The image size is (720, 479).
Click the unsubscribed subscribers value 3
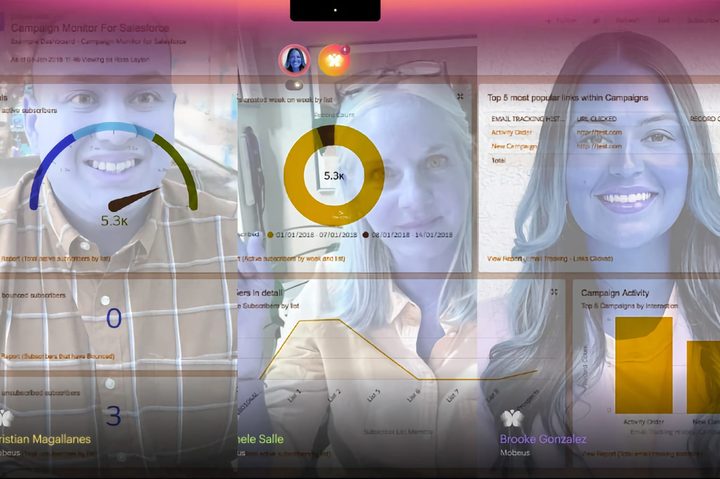(113, 416)
